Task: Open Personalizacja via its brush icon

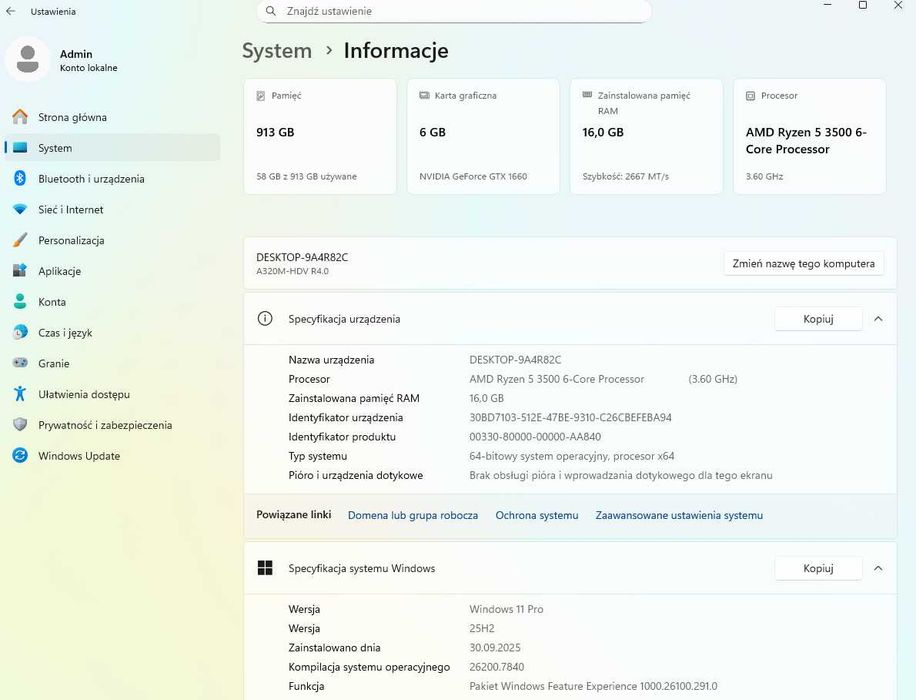Action: (19, 241)
